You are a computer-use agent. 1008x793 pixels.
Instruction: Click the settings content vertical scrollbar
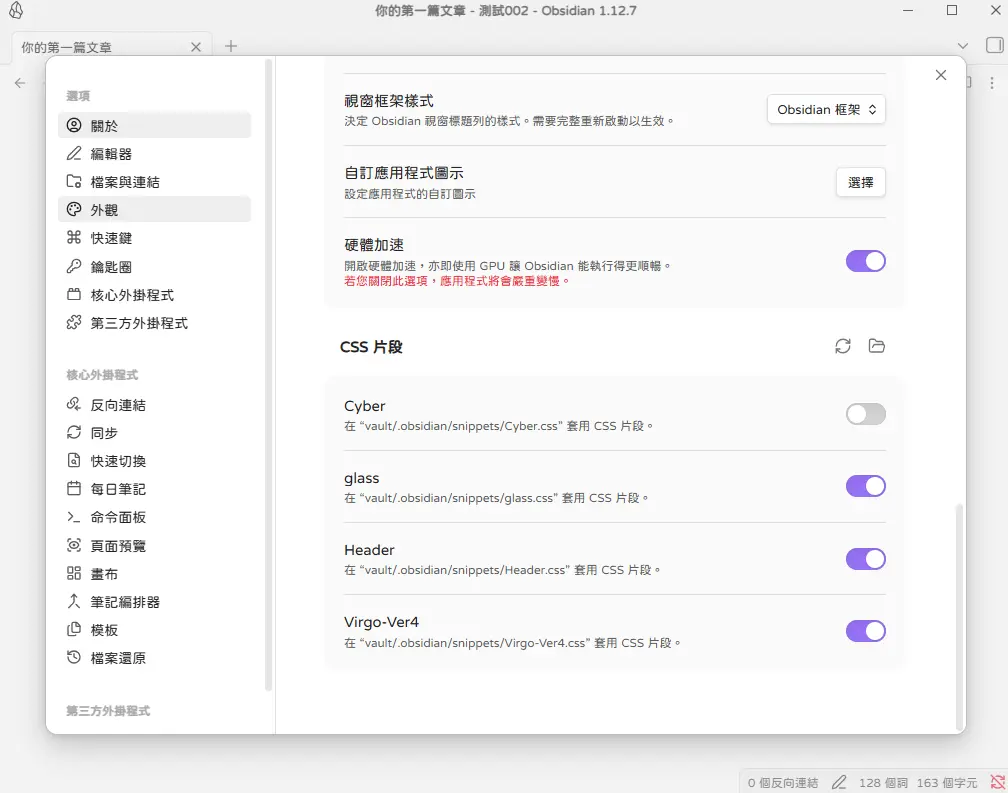coord(960,615)
